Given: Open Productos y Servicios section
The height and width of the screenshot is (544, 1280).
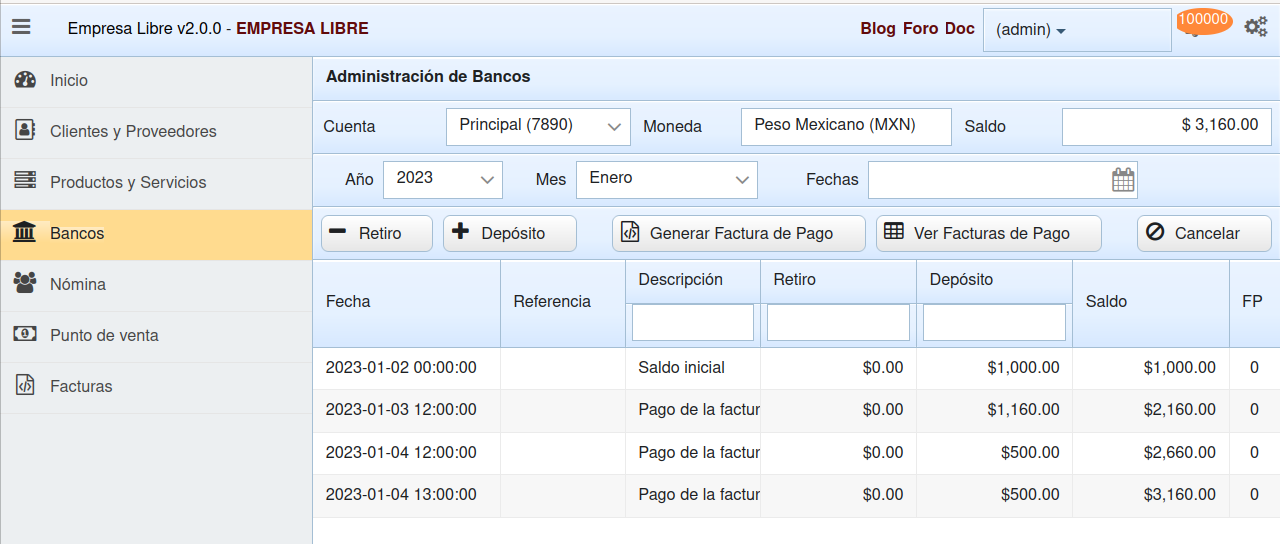Looking at the screenshot, I should (127, 183).
